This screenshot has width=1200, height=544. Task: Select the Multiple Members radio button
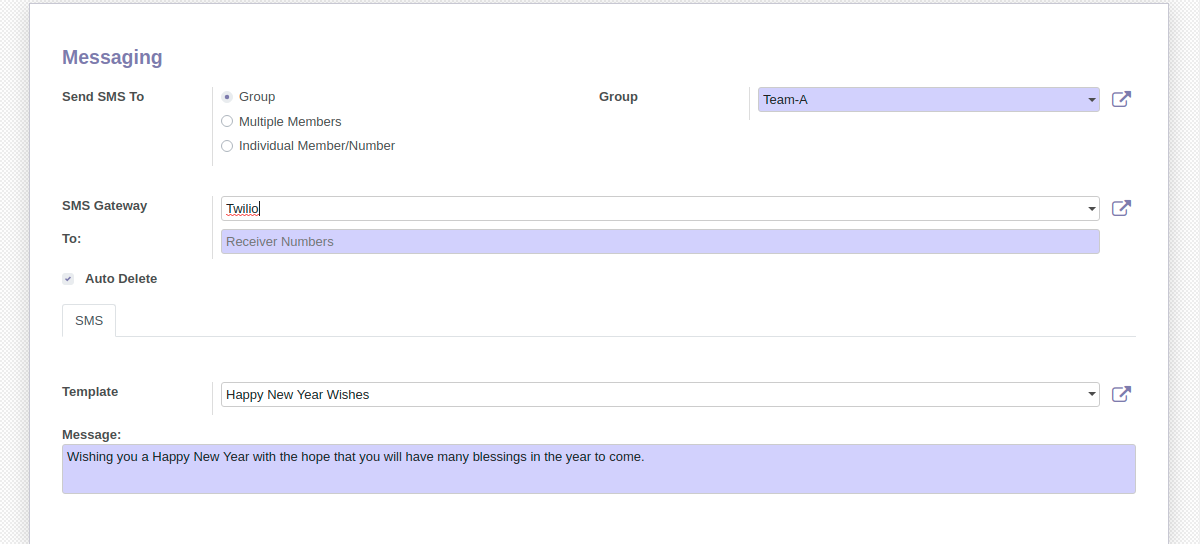tap(227, 122)
